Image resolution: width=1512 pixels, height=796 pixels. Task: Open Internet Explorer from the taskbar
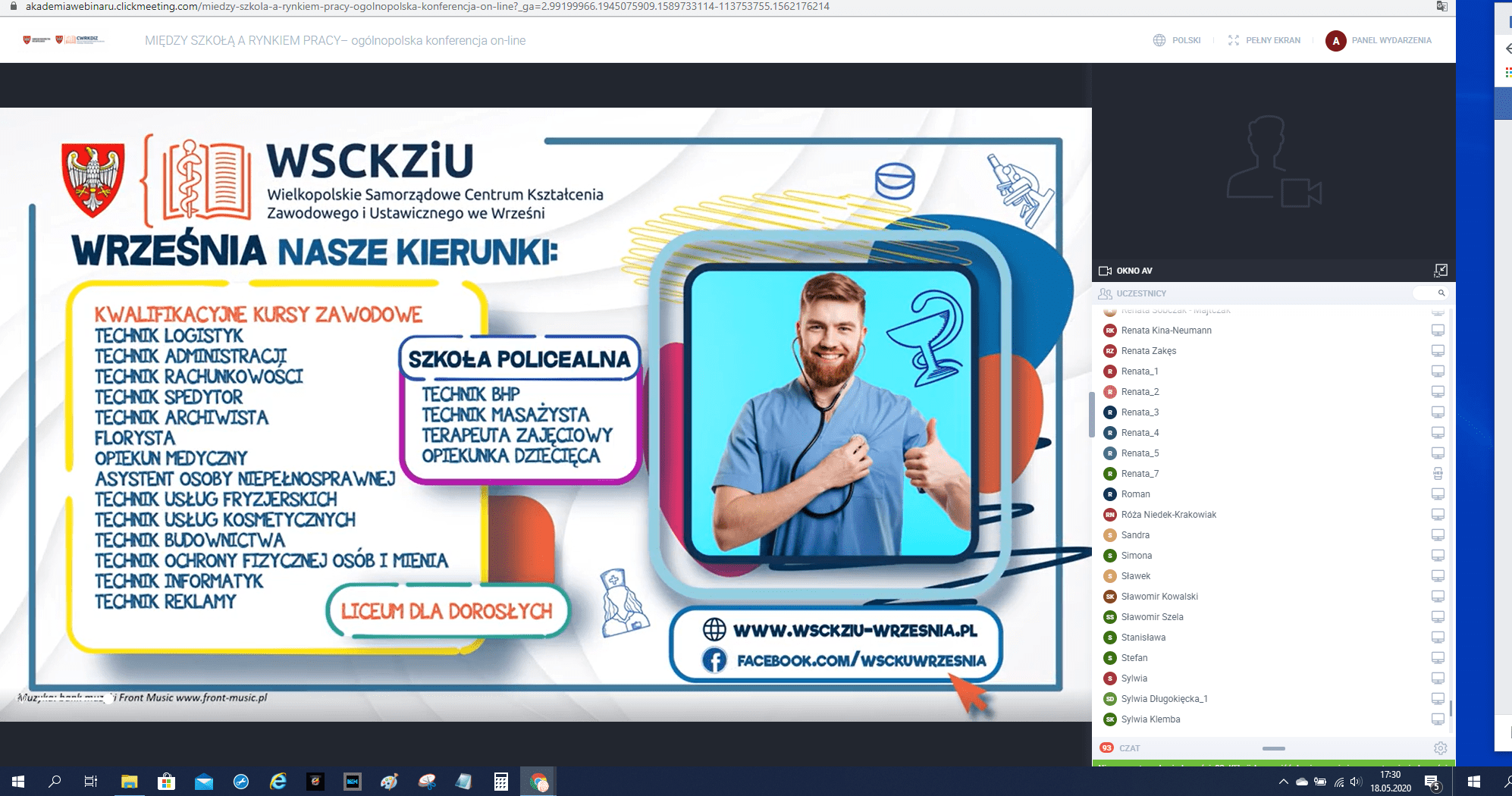coord(278,782)
